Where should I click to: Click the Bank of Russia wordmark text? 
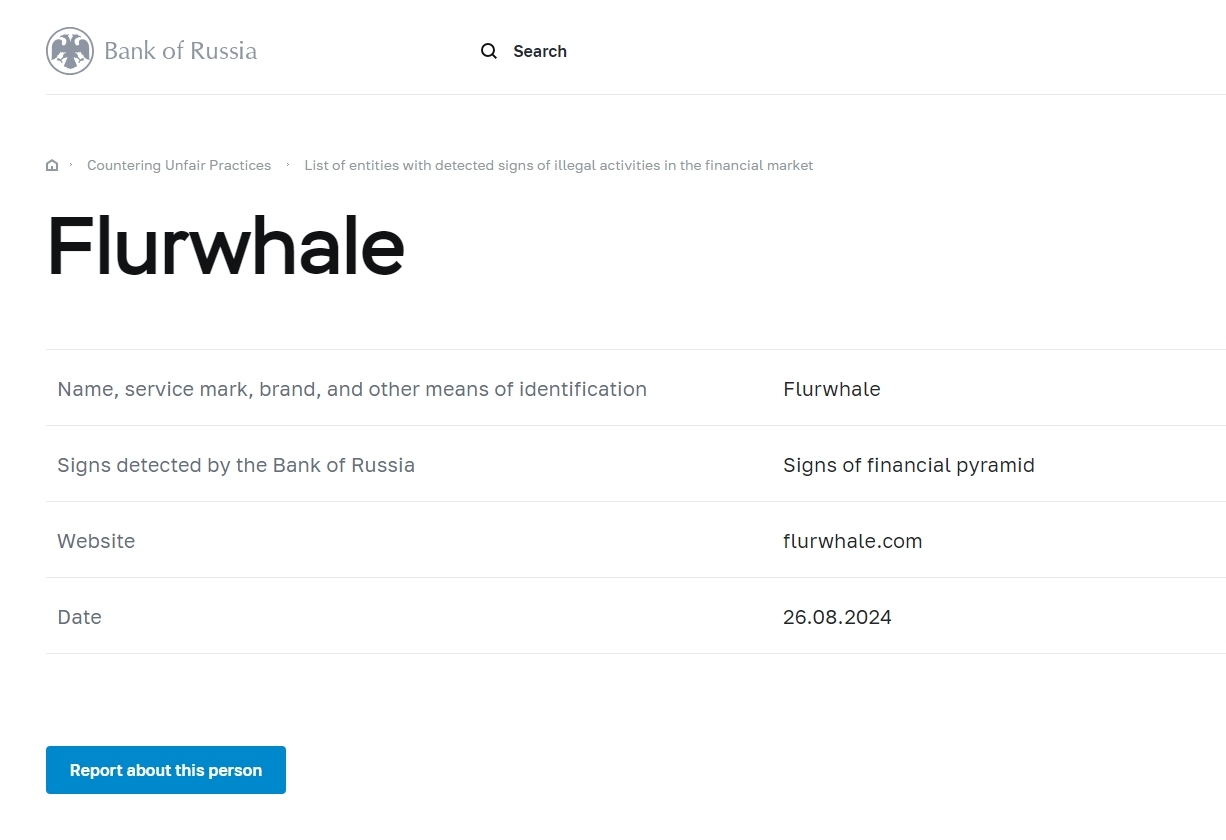point(180,51)
